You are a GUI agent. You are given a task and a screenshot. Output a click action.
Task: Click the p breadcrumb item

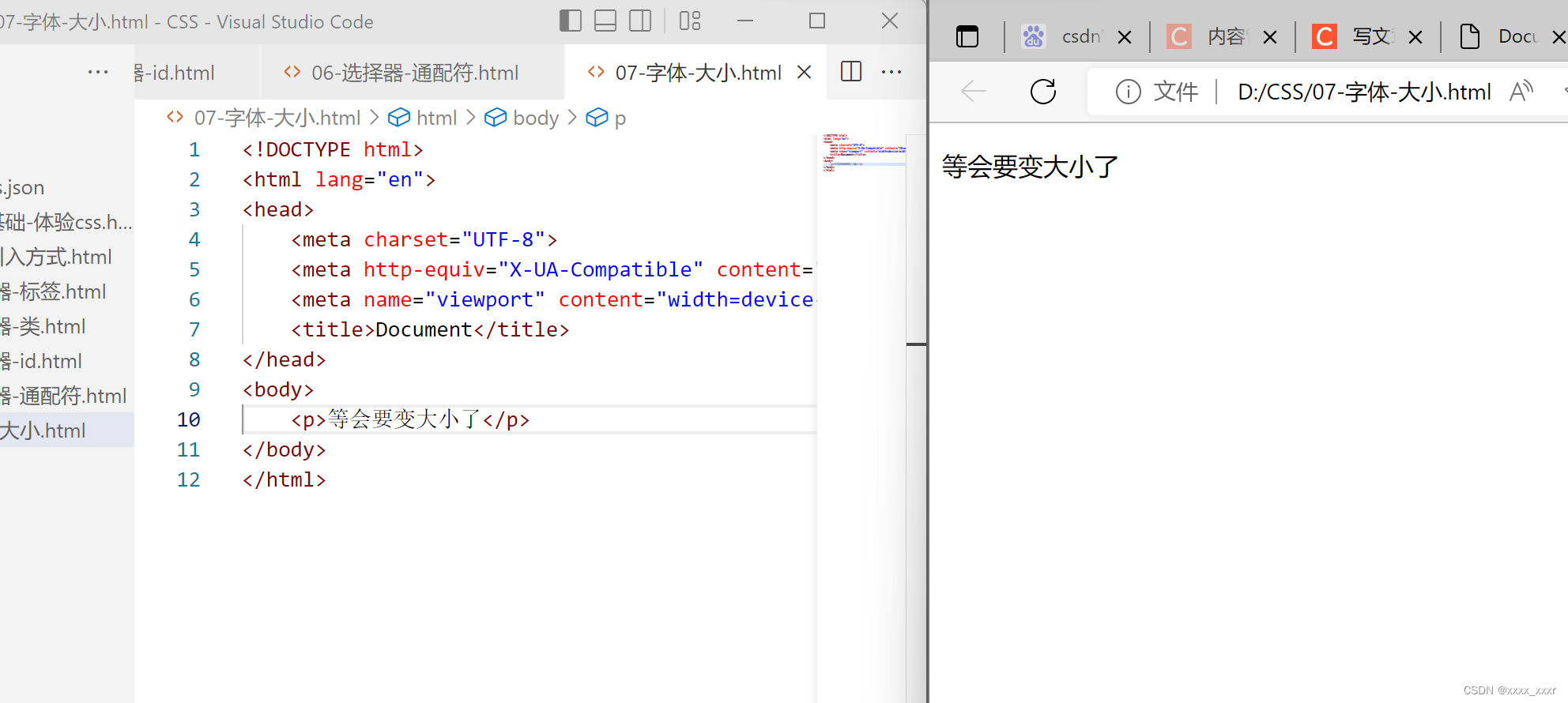pos(606,118)
